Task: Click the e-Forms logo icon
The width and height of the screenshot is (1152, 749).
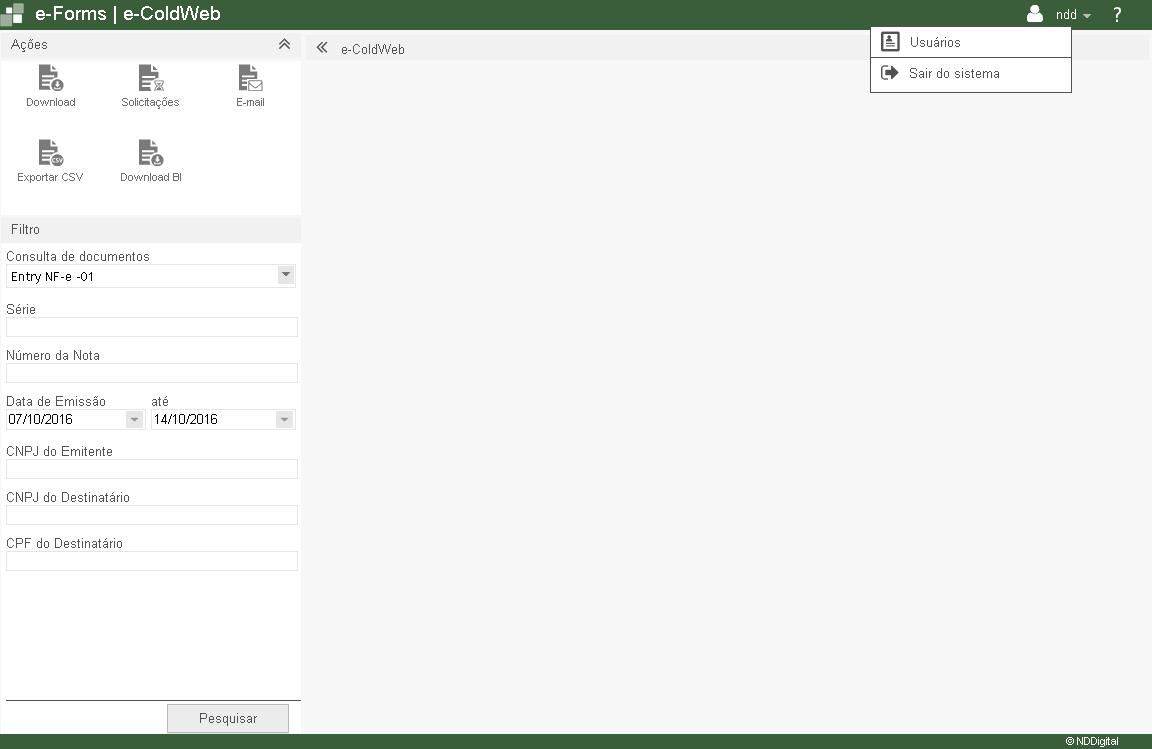Action: [x=12, y=14]
